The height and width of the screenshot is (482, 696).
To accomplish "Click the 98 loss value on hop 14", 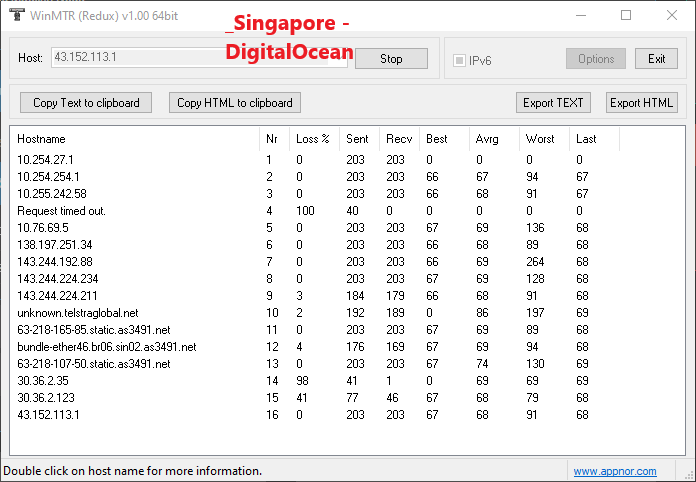I will (302, 381).
